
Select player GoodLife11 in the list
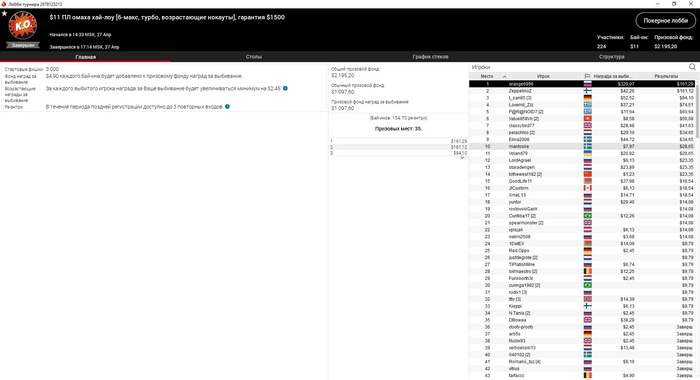click(x=582, y=181)
